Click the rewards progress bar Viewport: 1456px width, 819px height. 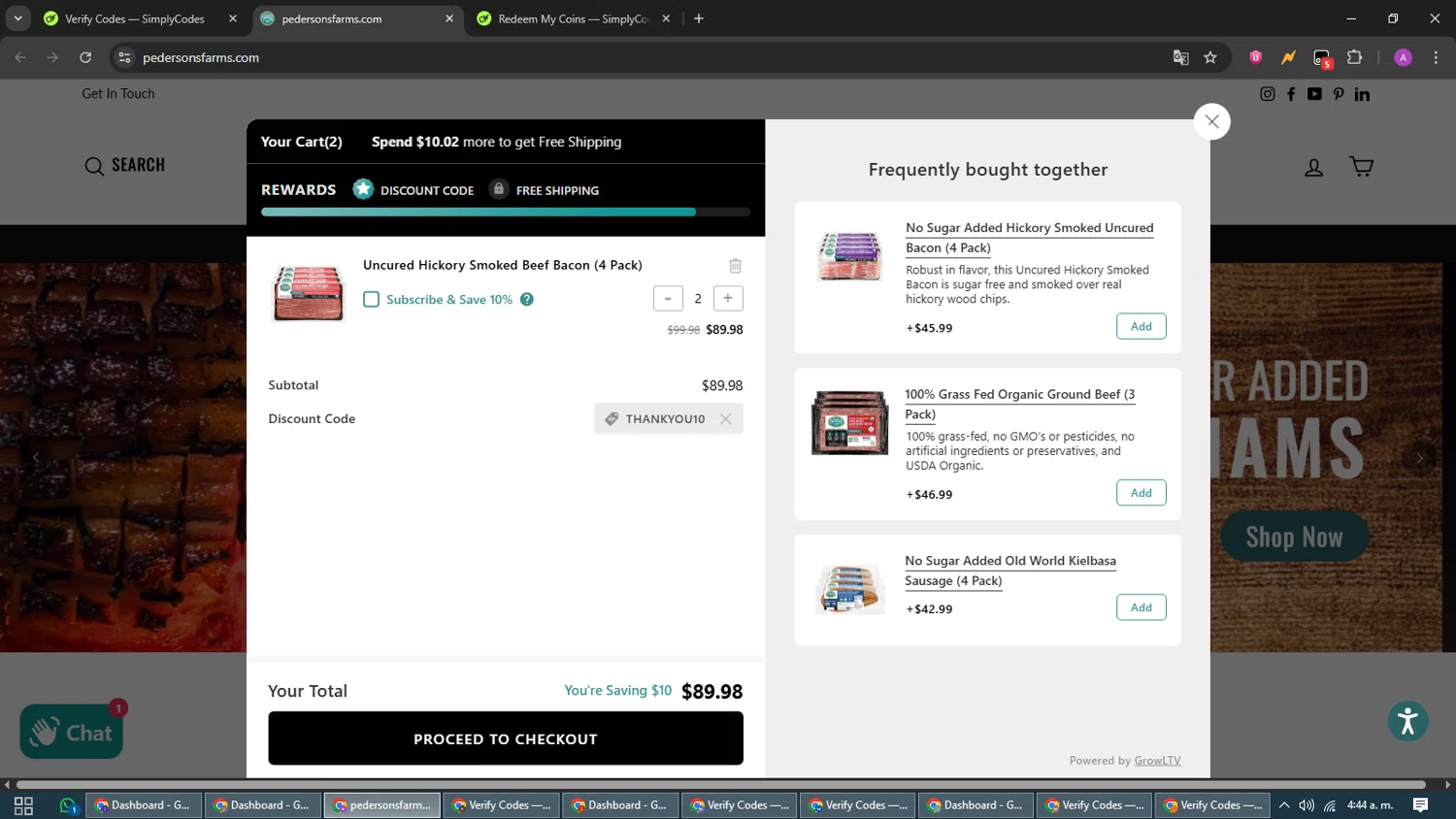pos(506,212)
